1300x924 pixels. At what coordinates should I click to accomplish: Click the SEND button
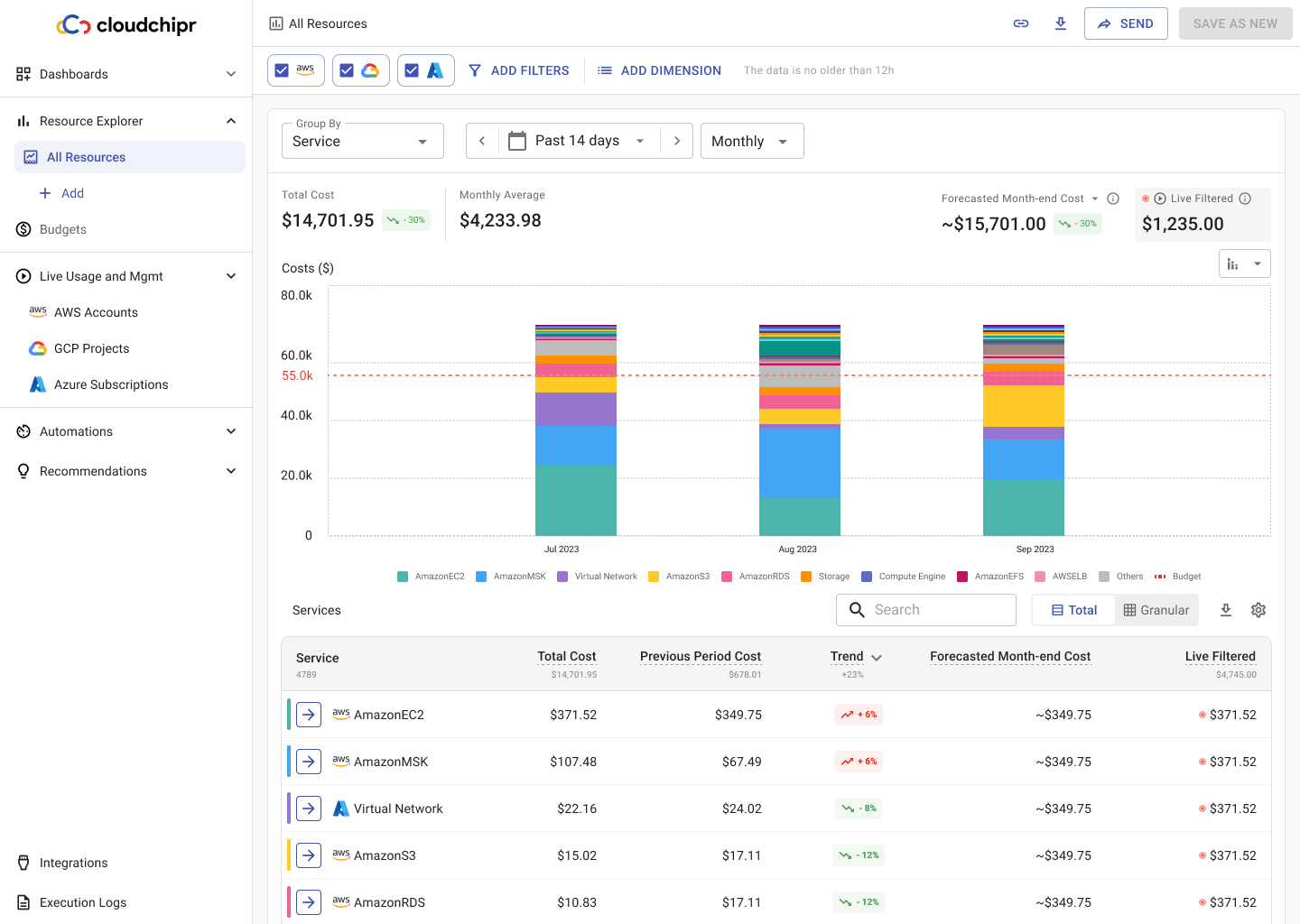tap(1126, 23)
